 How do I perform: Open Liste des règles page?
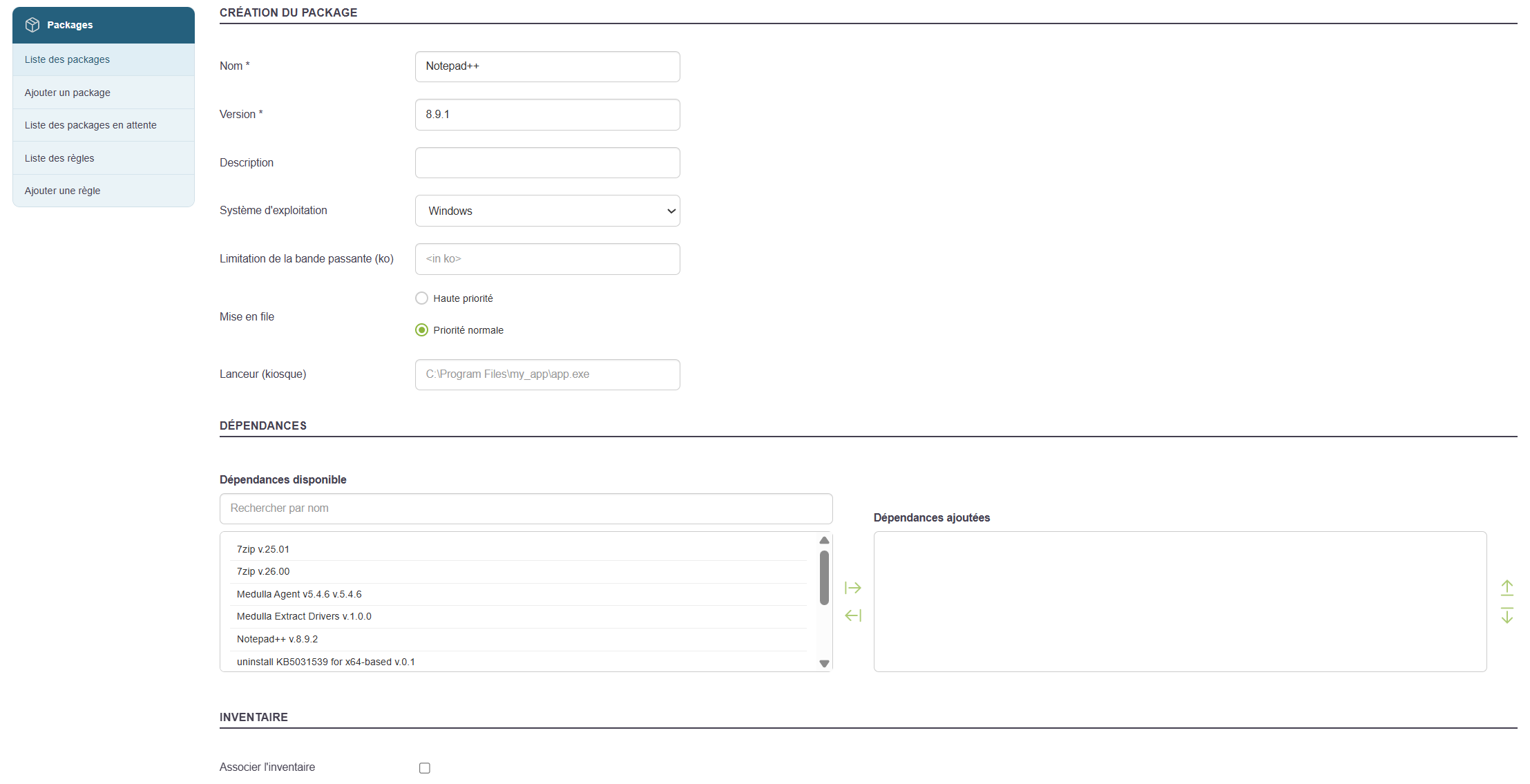coord(59,158)
